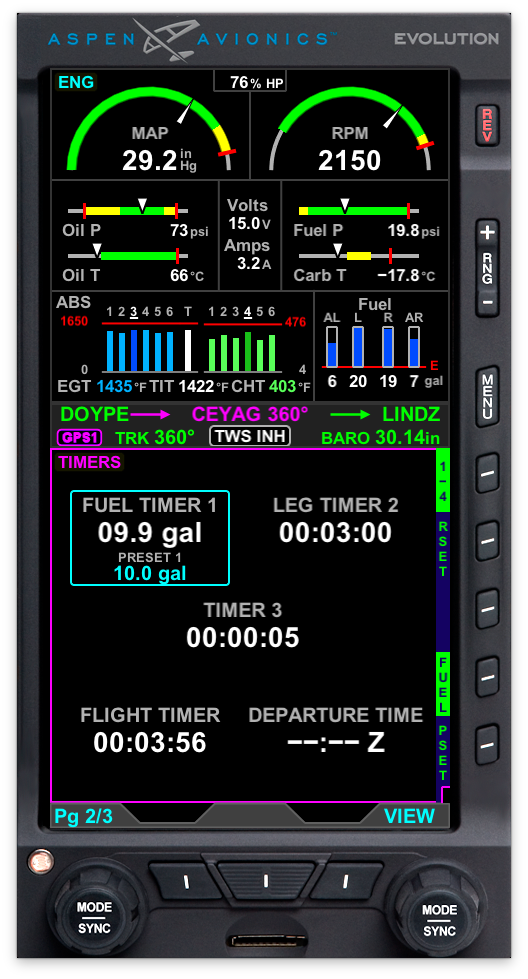
Task: Push the red REV reversion button
Action: pyautogui.click(x=487, y=125)
